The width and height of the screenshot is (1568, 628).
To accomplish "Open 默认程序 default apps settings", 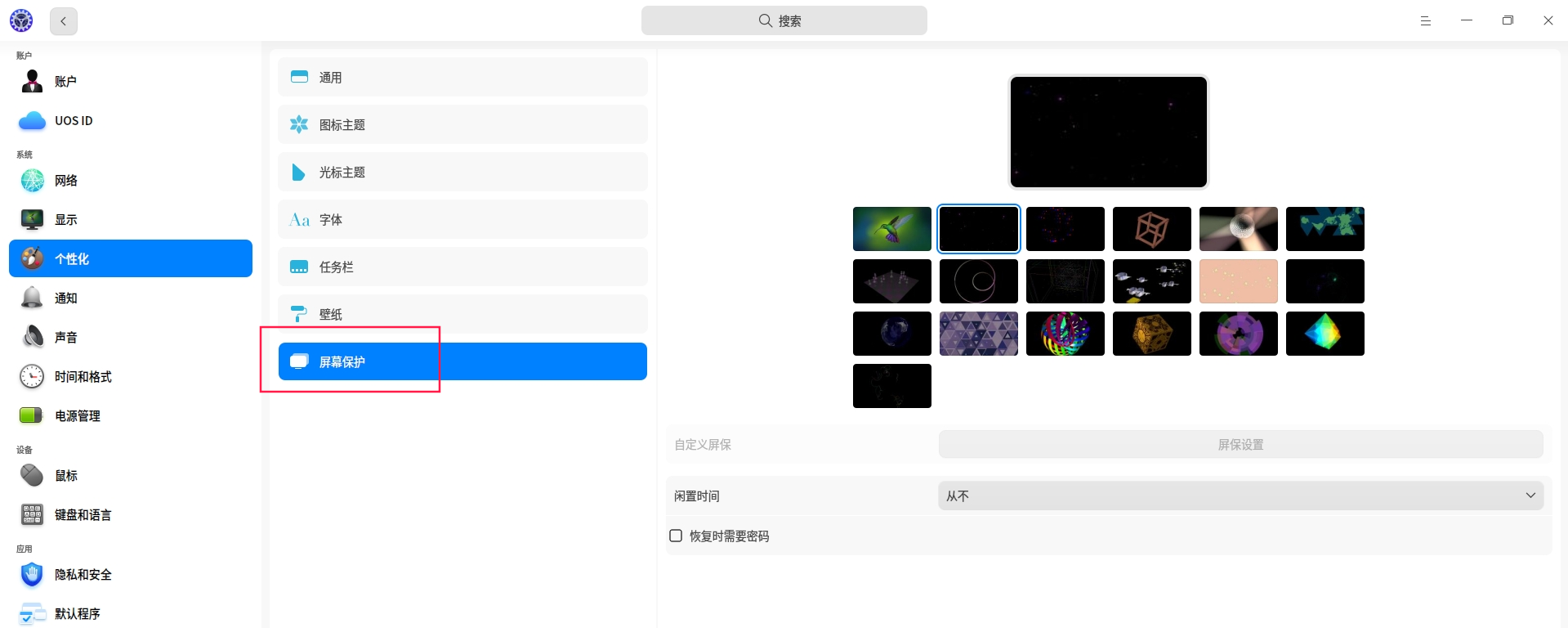I will click(131, 613).
